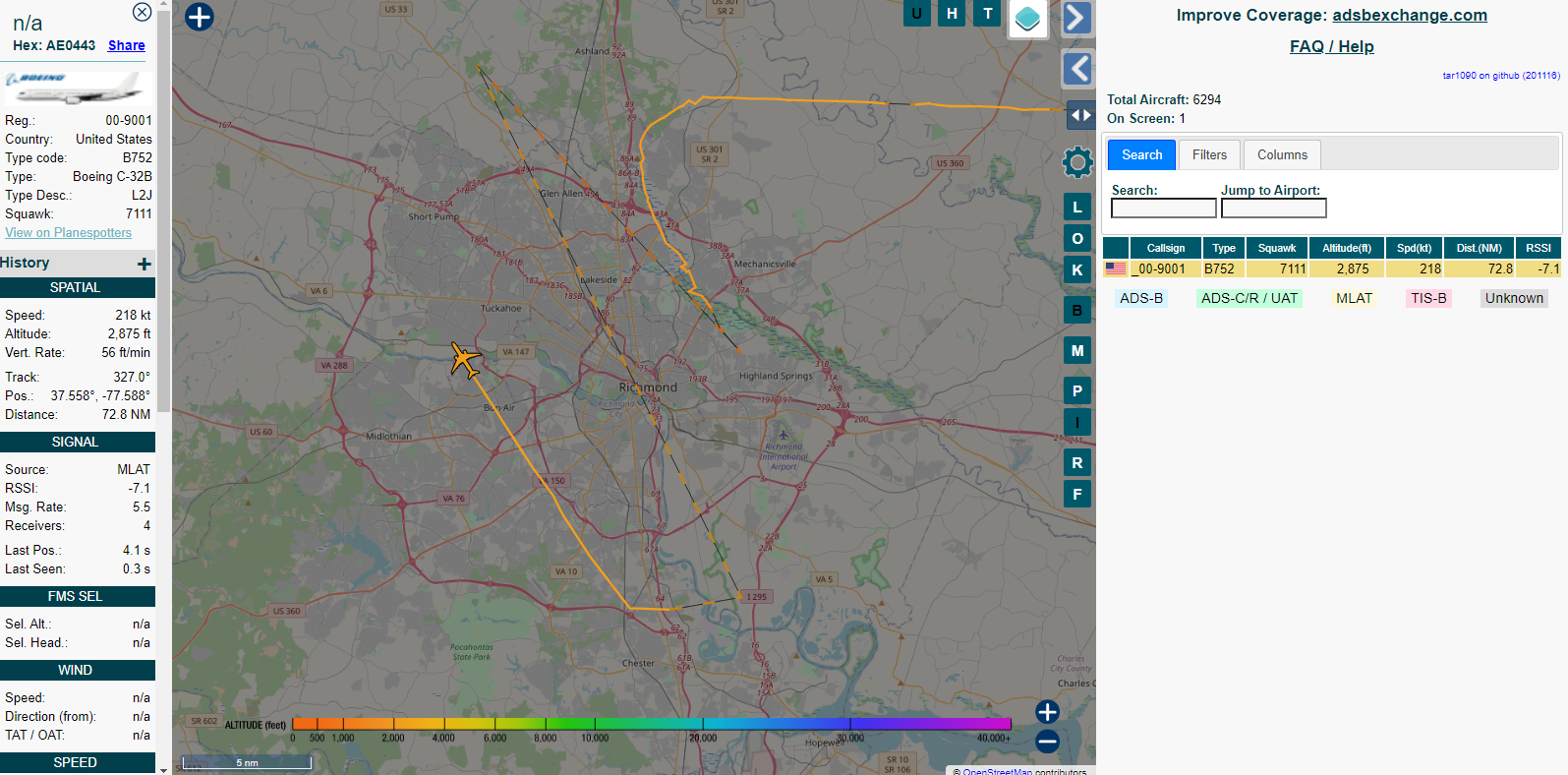Sort table by Dist.(NM) column
Screen dimensions: 1568x775
(1480, 248)
